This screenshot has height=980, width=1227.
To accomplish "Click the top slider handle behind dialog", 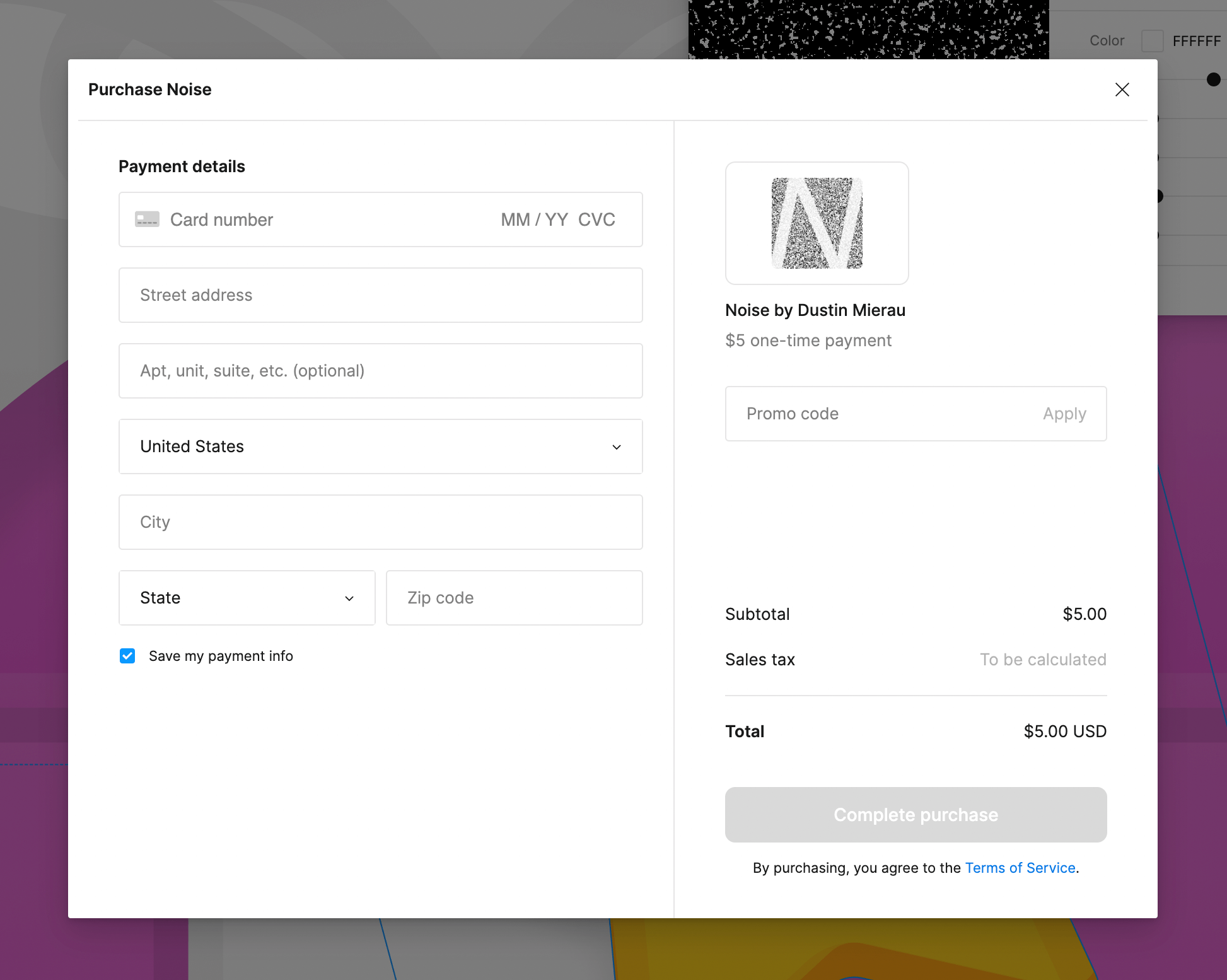I will [1213, 79].
